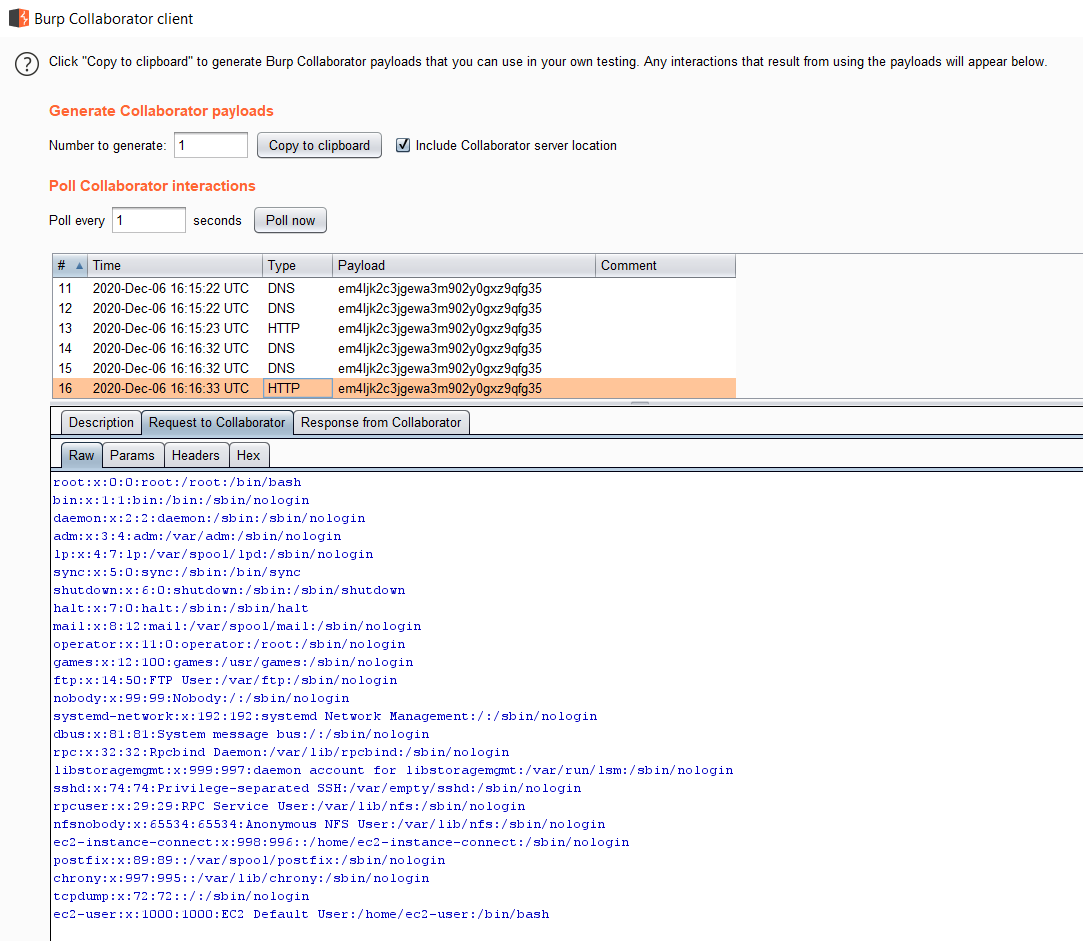1083x941 pixels.
Task: Click the split pane divider handle
Action: pyautogui.click(x=640, y=402)
